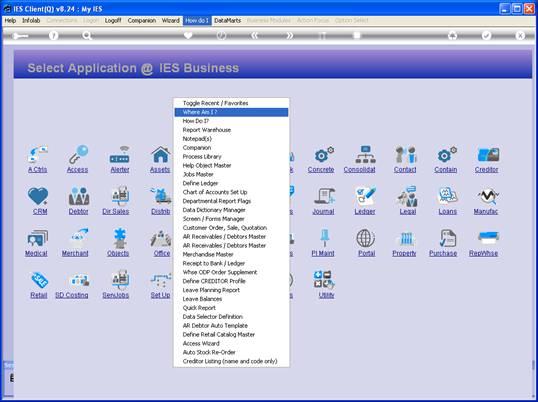Click the Debtor people icon

click(x=79, y=196)
